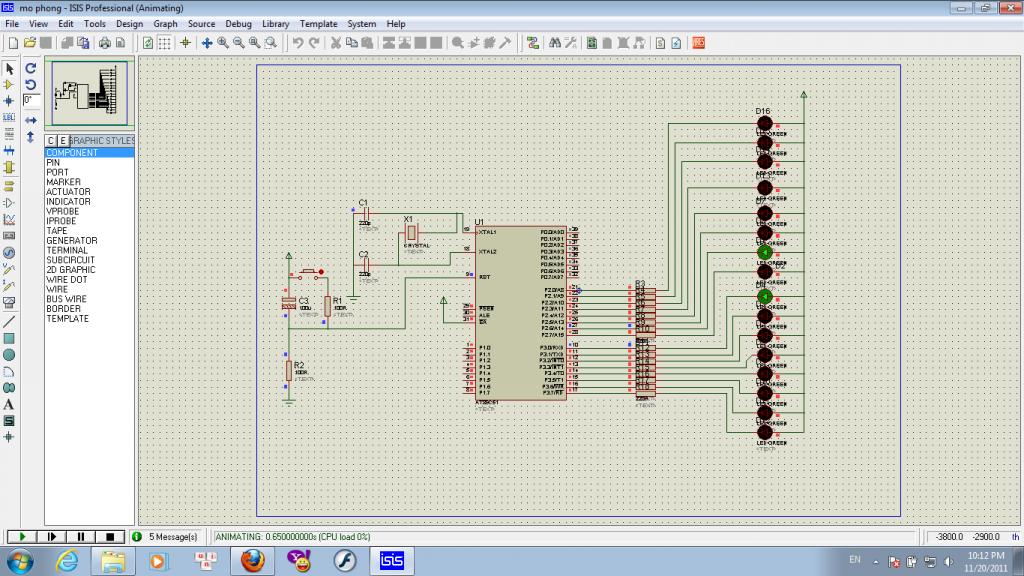Stop the animation with Stop button

pyautogui.click(x=110, y=537)
